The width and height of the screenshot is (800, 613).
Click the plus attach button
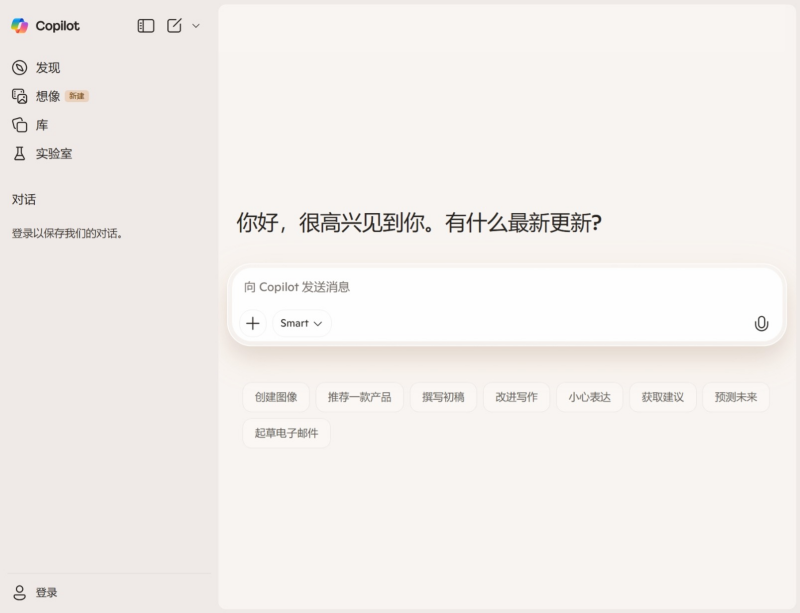pos(253,323)
